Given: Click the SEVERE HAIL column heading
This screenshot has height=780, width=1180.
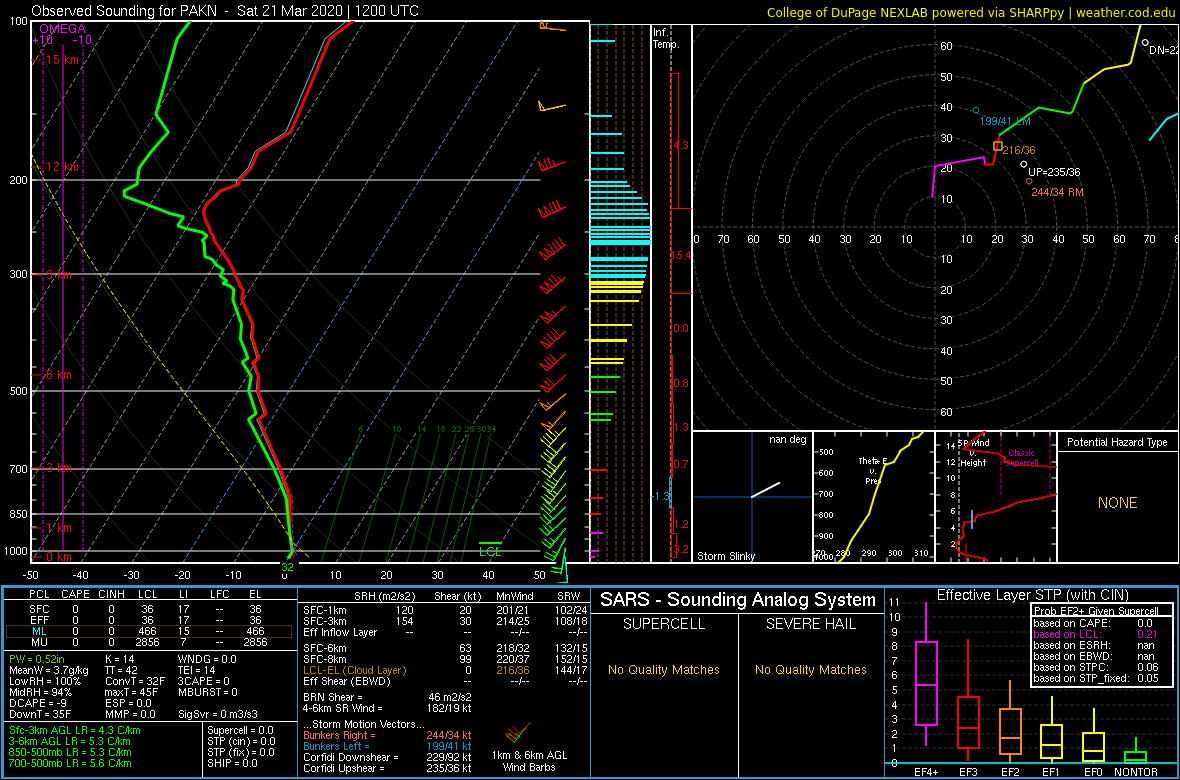Looking at the screenshot, I should pos(811,624).
